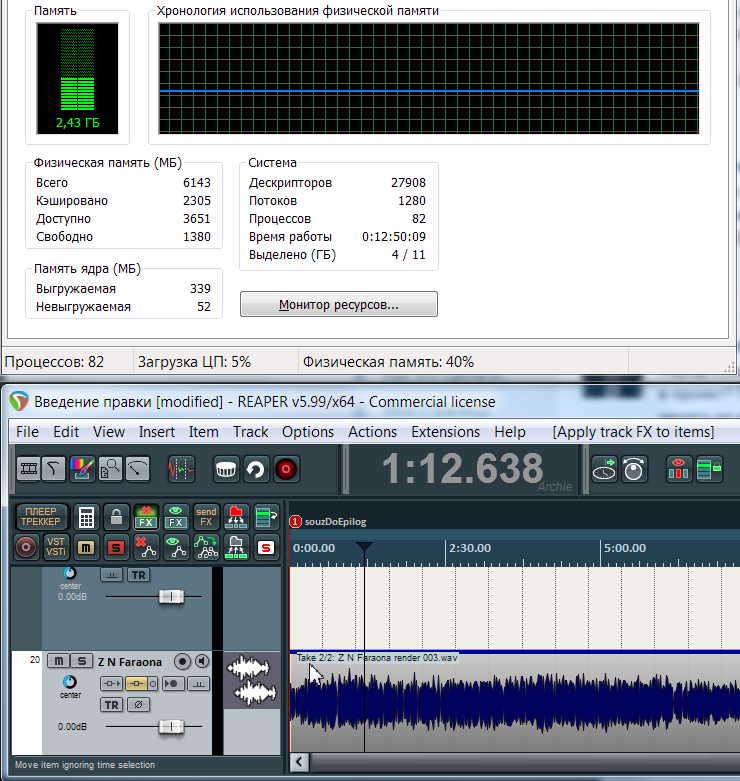The height and width of the screenshot is (781, 740).
Task: Click the padlock lock icon
Action: 116,517
